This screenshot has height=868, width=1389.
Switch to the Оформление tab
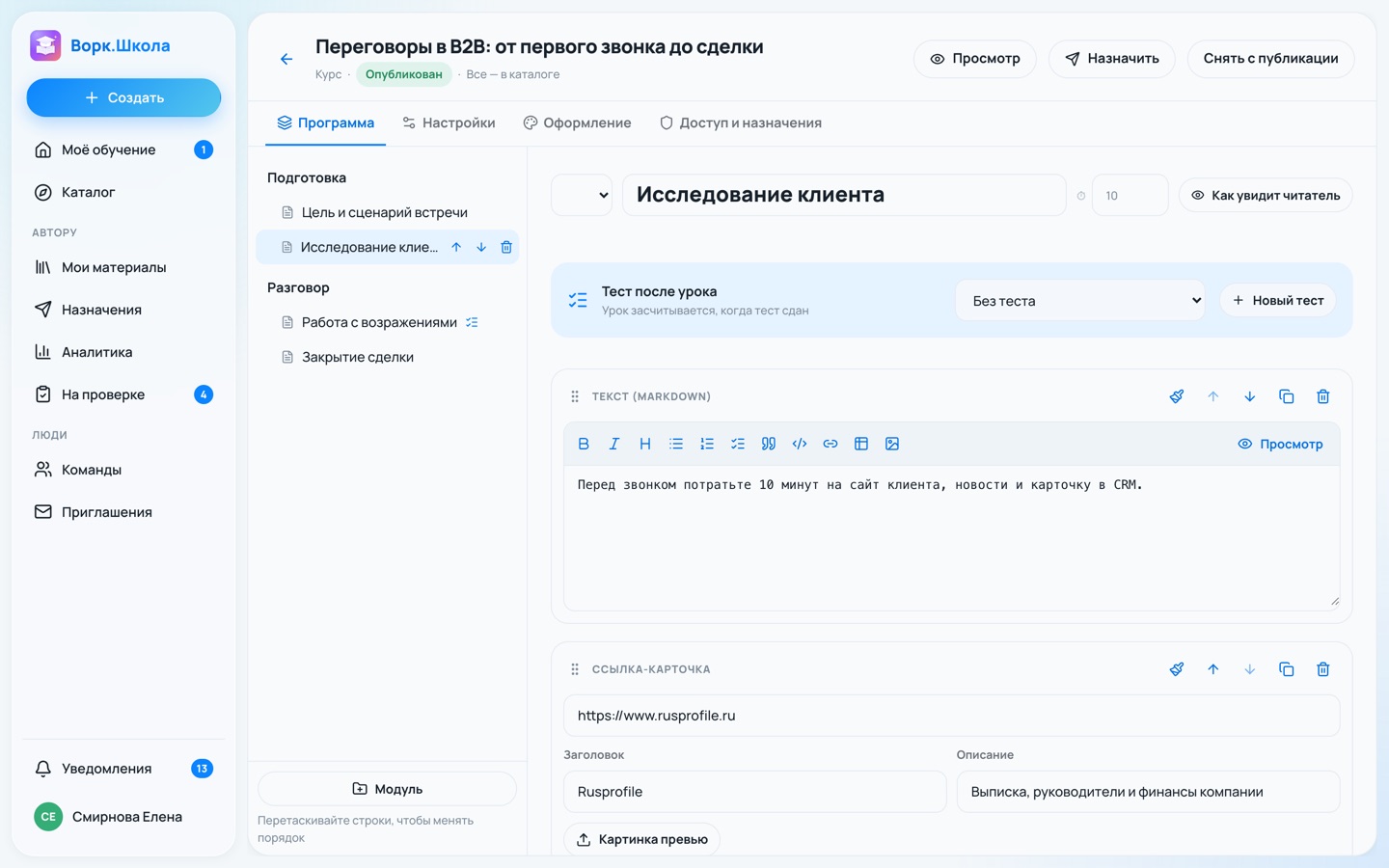point(577,122)
